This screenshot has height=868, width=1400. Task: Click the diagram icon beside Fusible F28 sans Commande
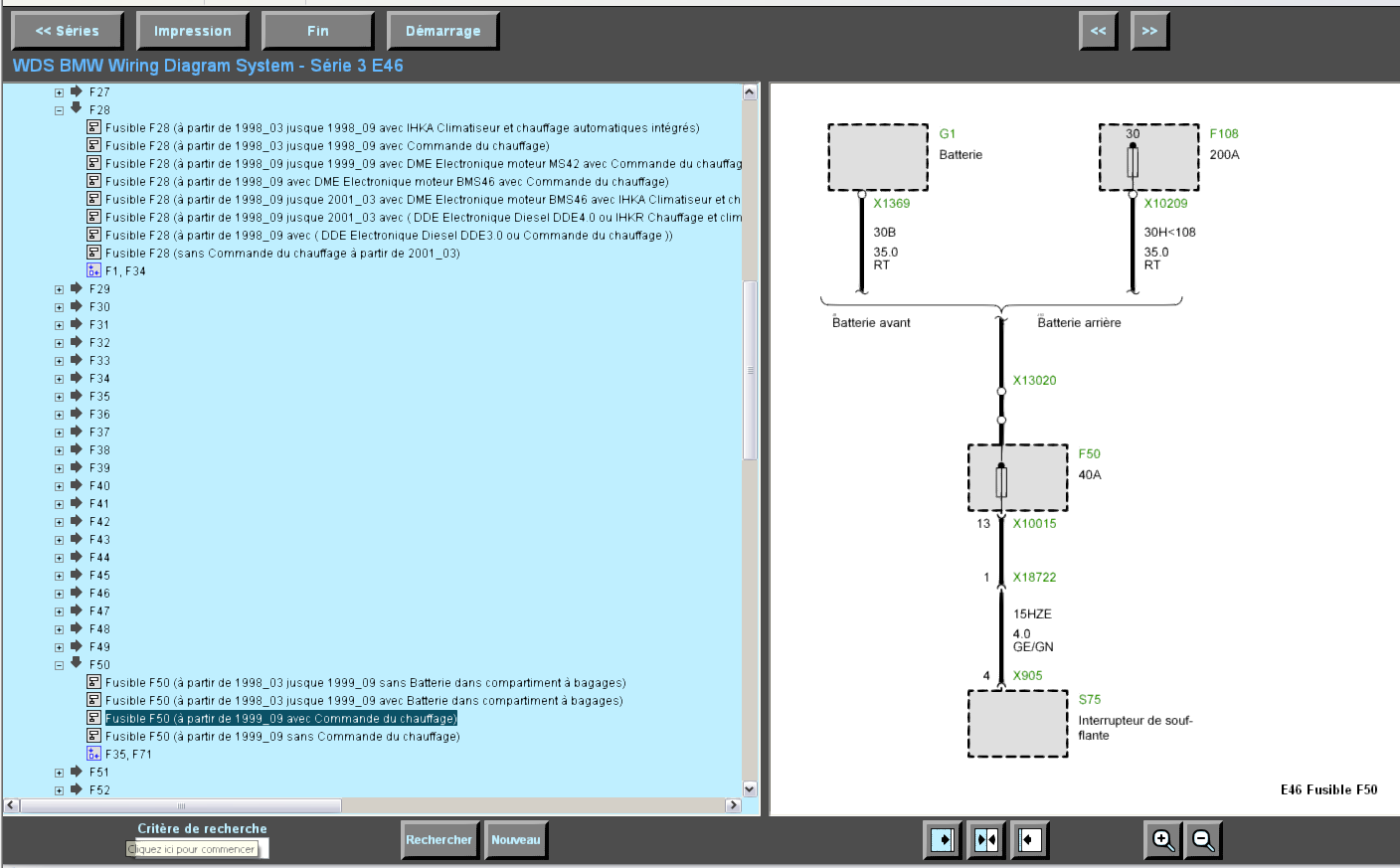click(93, 253)
